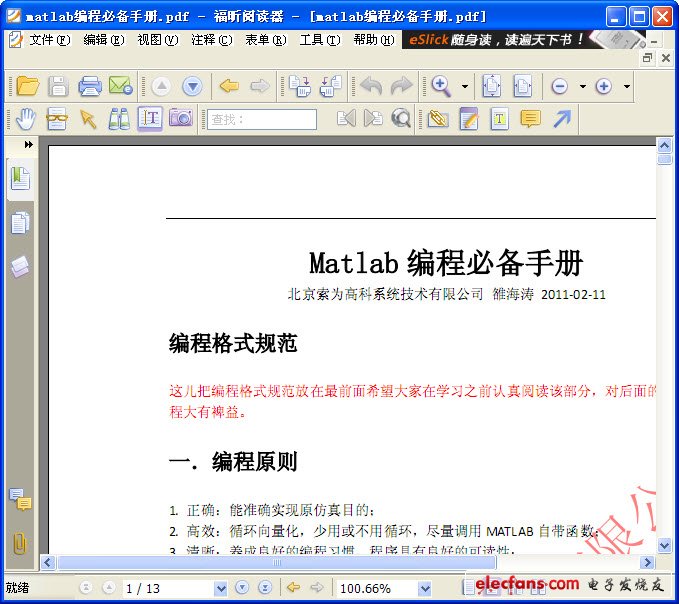
Task: Open the 帮助 (Help) menu
Action: tap(372, 40)
